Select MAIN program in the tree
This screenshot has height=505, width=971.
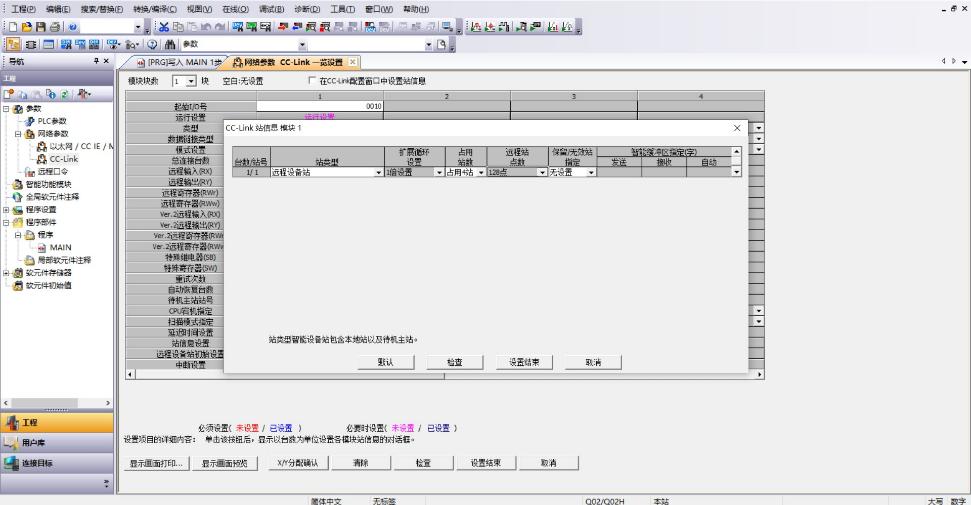point(61,247)
